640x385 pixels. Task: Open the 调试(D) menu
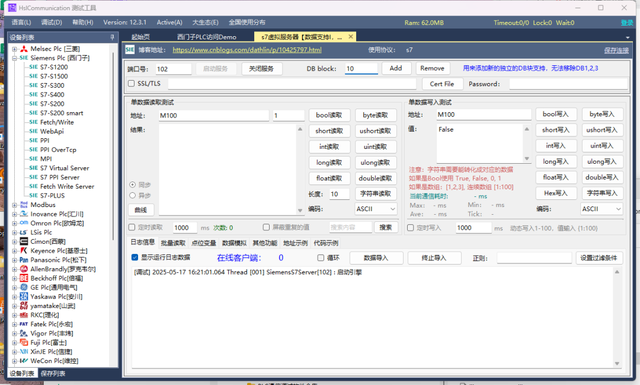tap(51, 22)
